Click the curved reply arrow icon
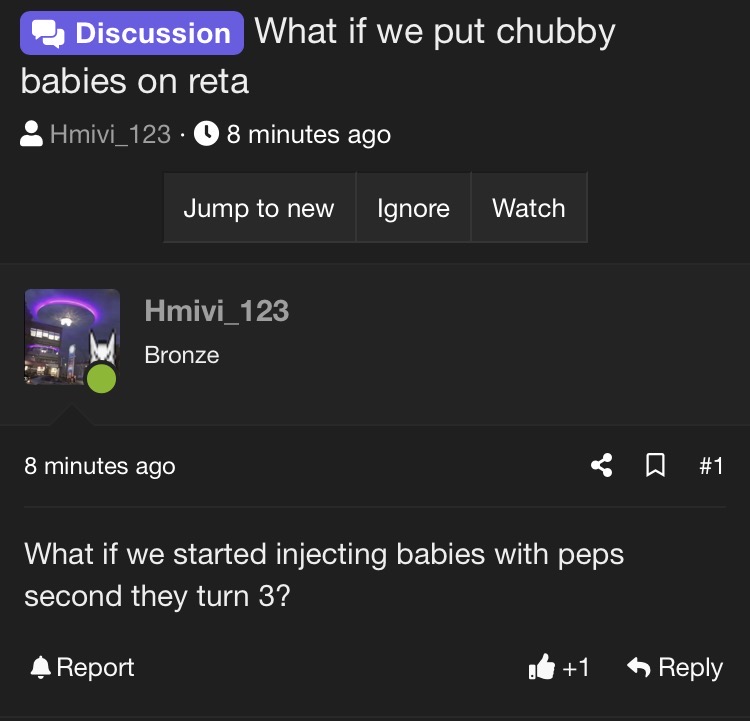The height and width of the screenshot is (721, 750). [x=639, y=667]
